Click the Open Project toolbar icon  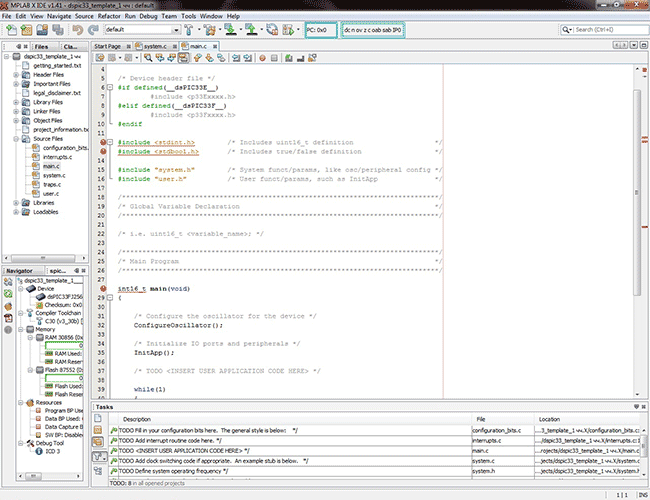pyautogui.click(x=42, y=30)
